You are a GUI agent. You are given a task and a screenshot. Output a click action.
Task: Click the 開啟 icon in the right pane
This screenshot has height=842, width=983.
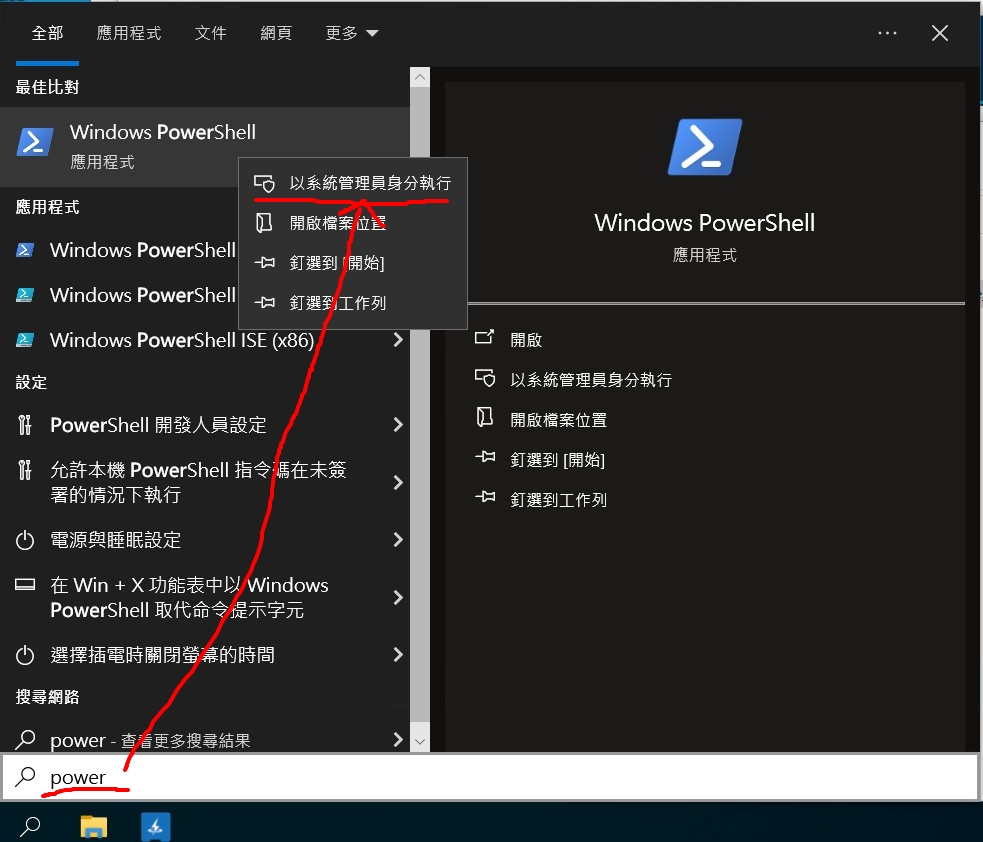(x=485, y=338)
